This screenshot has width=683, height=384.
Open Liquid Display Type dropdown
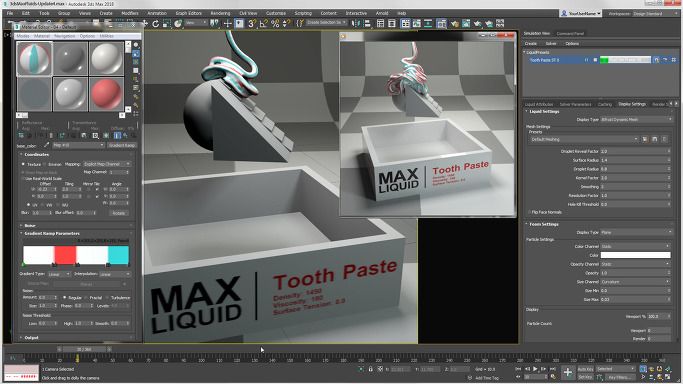(x=636, y=119)
